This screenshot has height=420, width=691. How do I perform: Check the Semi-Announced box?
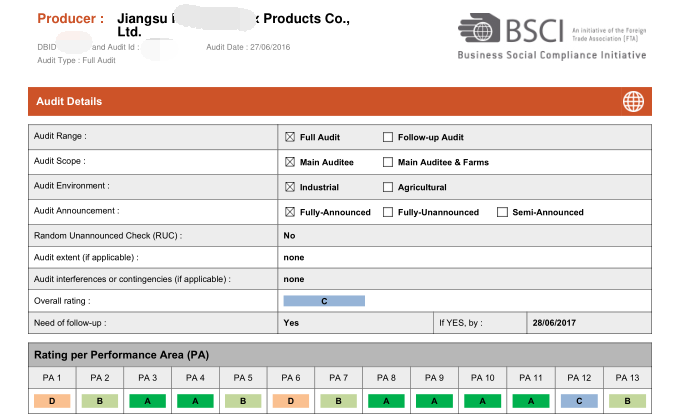pos(502,212)
